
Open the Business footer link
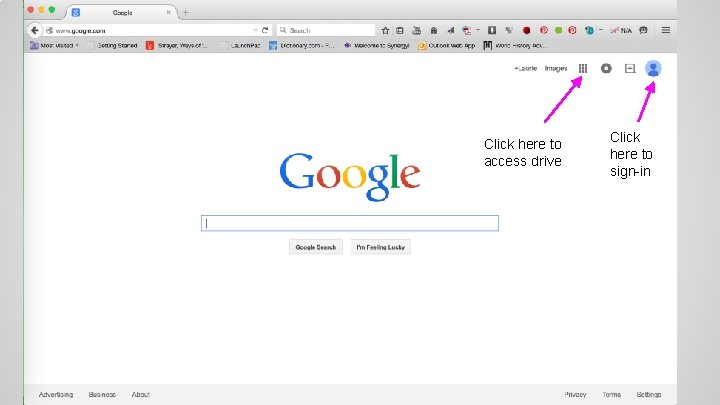102,394
